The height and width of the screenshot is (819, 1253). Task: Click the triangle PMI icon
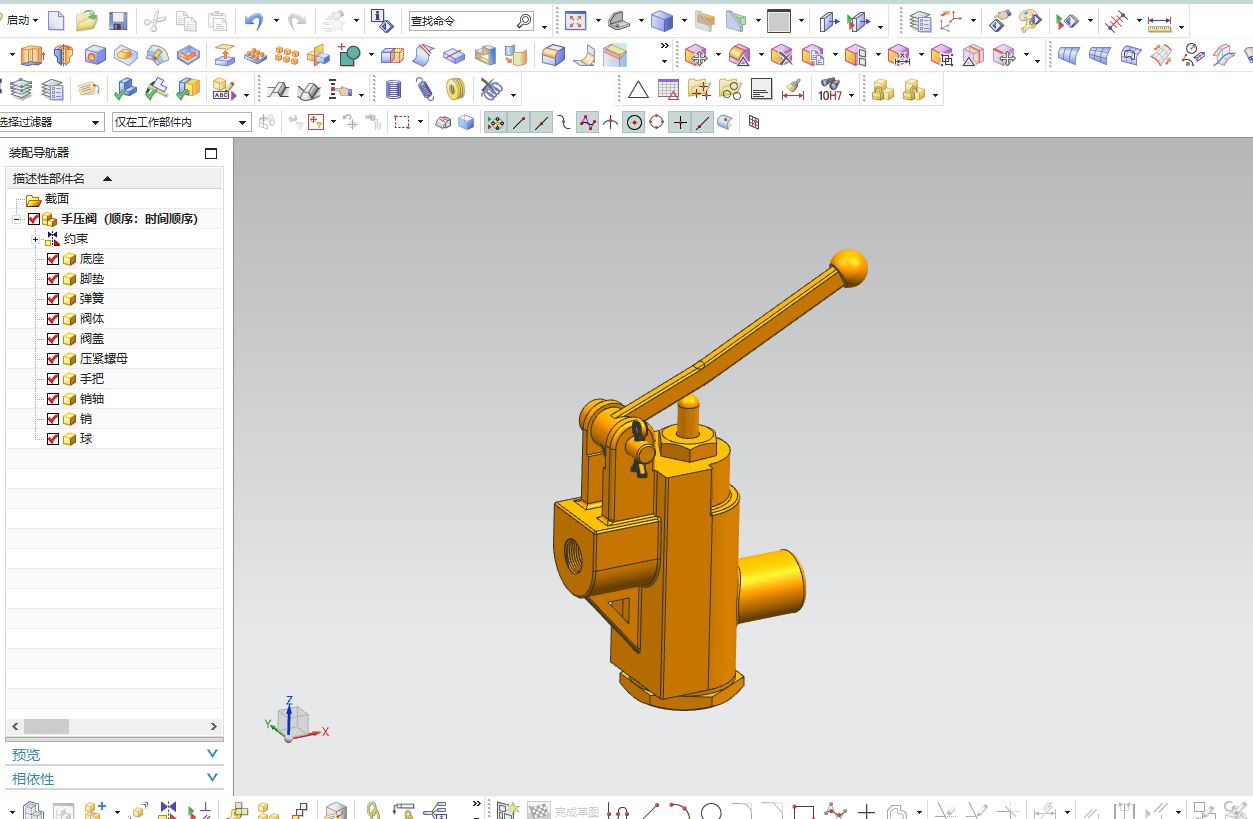click(638, 90)
